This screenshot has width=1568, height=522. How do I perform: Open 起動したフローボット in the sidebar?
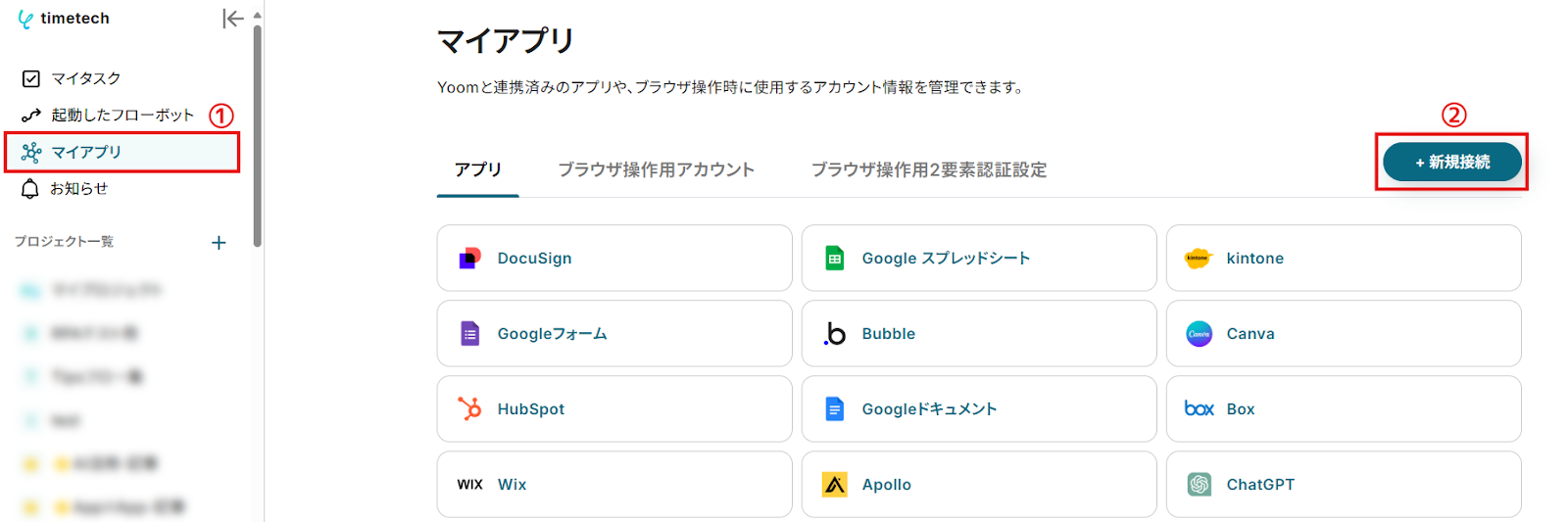point(122,116)
